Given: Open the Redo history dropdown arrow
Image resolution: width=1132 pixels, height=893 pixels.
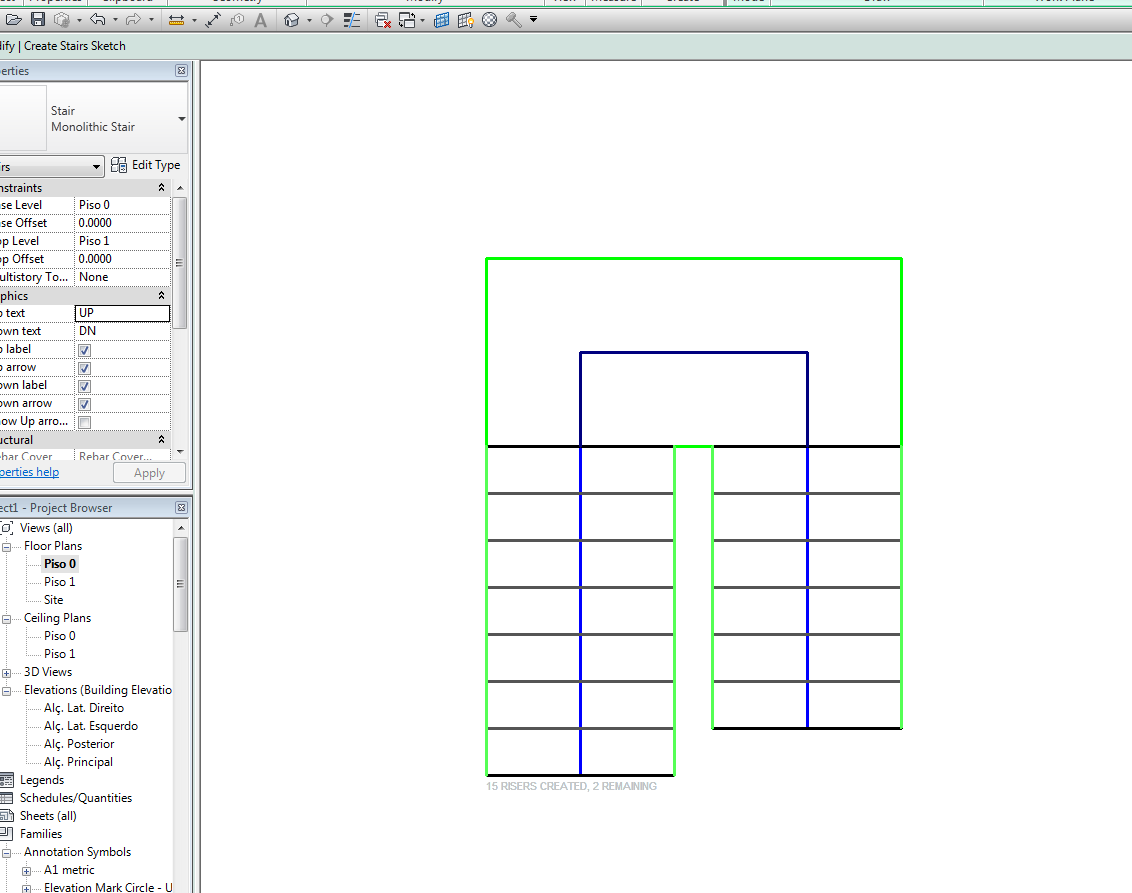Looking at the screenshot, I should 151,20.
